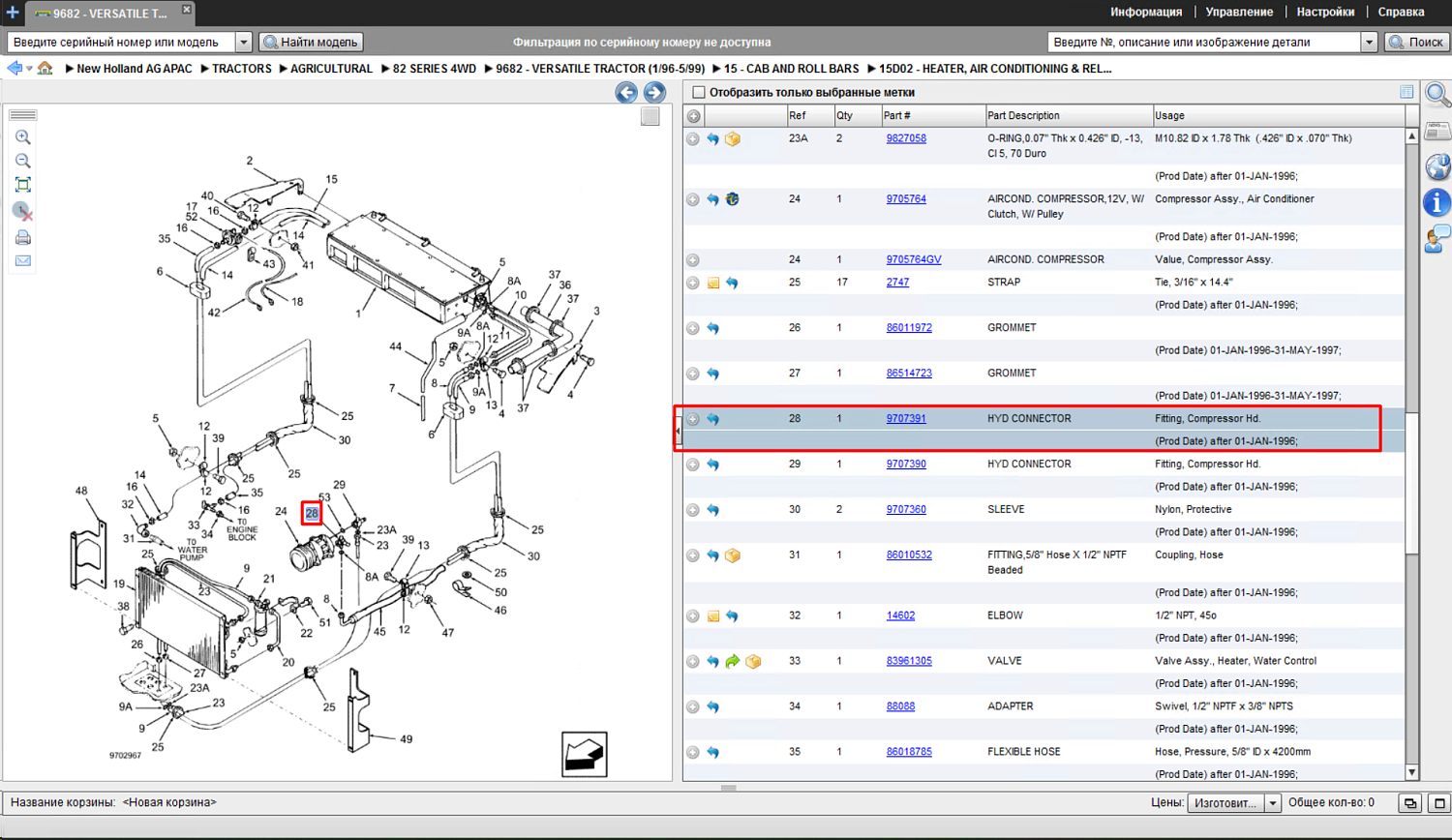The height and width of the screenshot is (840, 1452).
Task: Click the overlapping windows icon in the status bar
Action: (1410, 803)
